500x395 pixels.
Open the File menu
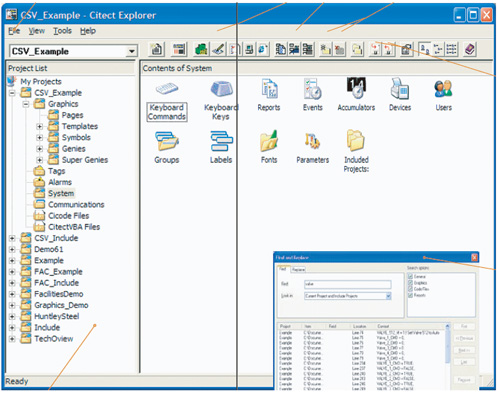coord(14,31)
